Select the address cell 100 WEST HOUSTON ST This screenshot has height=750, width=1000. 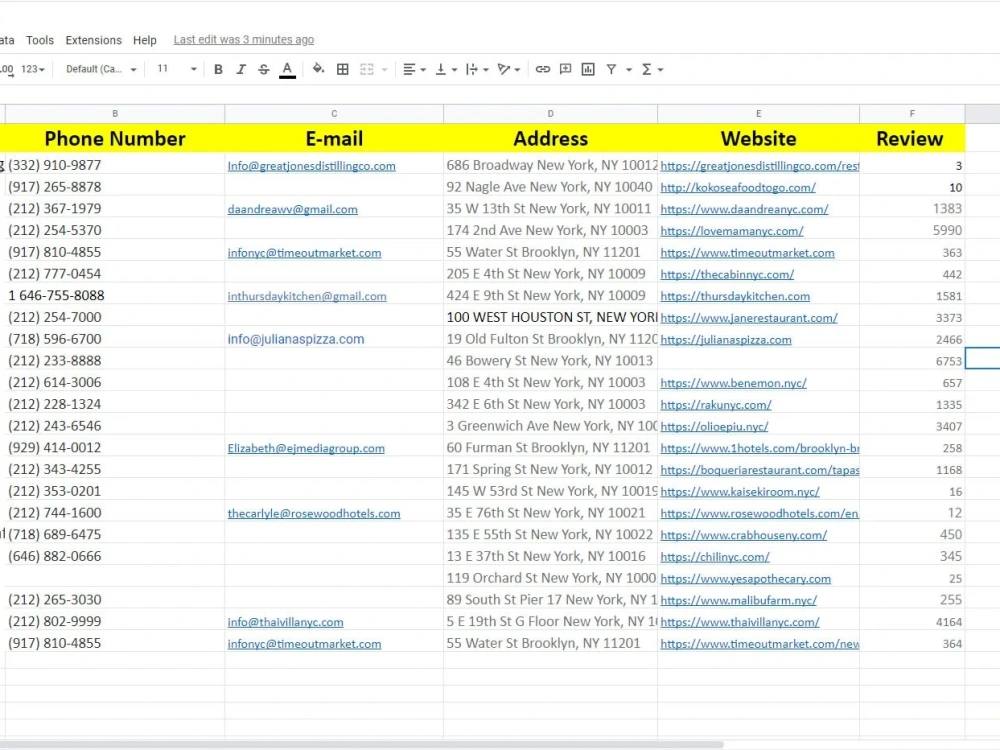pyautogui.click(x=550, y=317)
